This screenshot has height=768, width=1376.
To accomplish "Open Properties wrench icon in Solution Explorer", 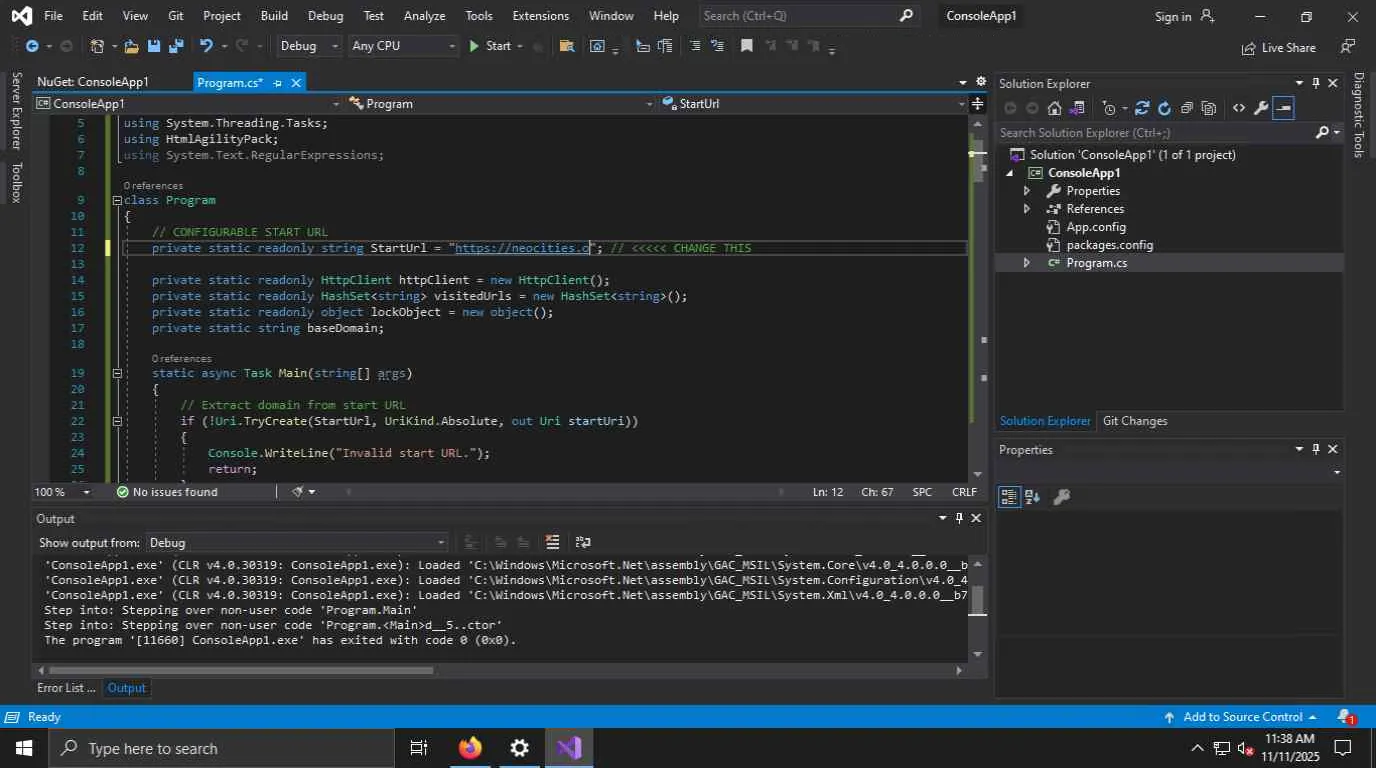I will click(1261, 108).
